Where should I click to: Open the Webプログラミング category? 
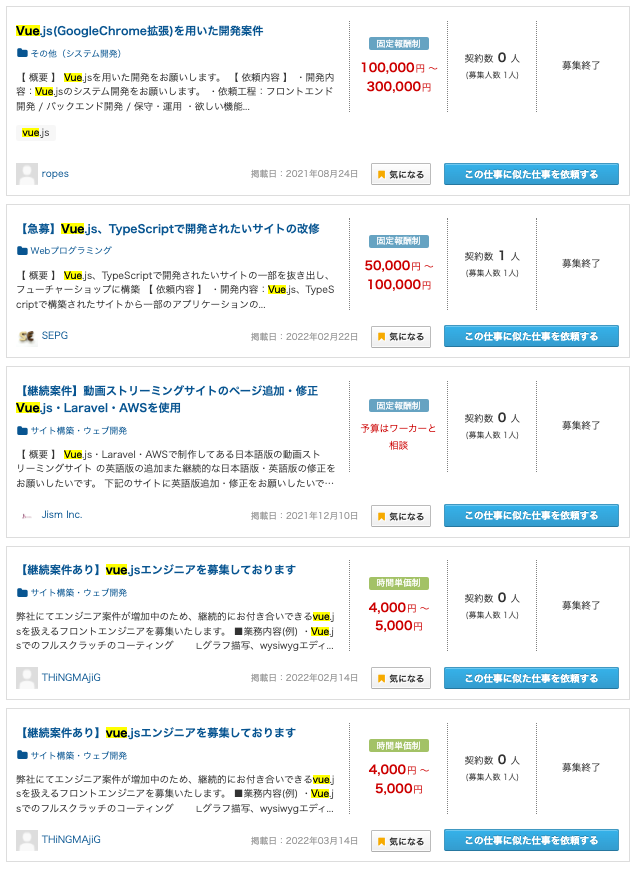pos(71,251)
